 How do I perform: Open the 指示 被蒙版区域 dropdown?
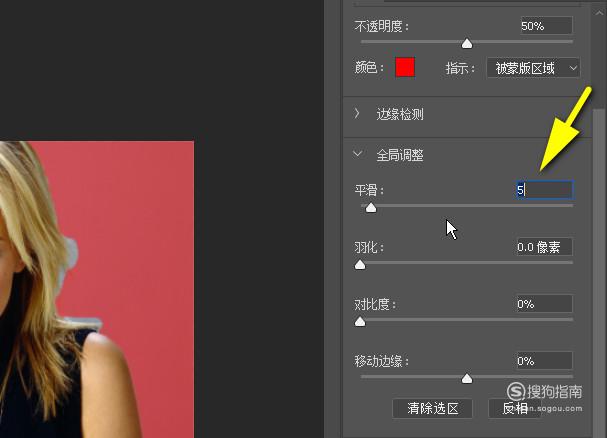pyautogui.click(x=533, y=68)
